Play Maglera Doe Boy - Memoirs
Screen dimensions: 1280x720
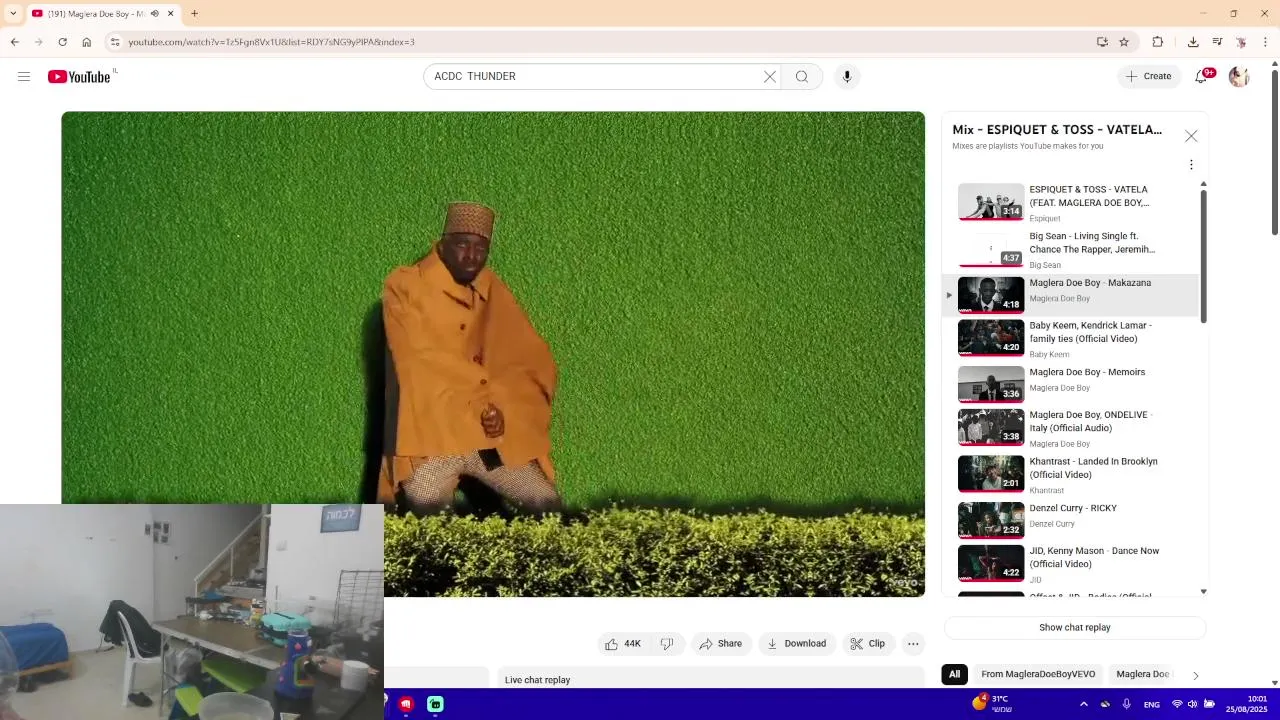click(x=1070, y=384)
